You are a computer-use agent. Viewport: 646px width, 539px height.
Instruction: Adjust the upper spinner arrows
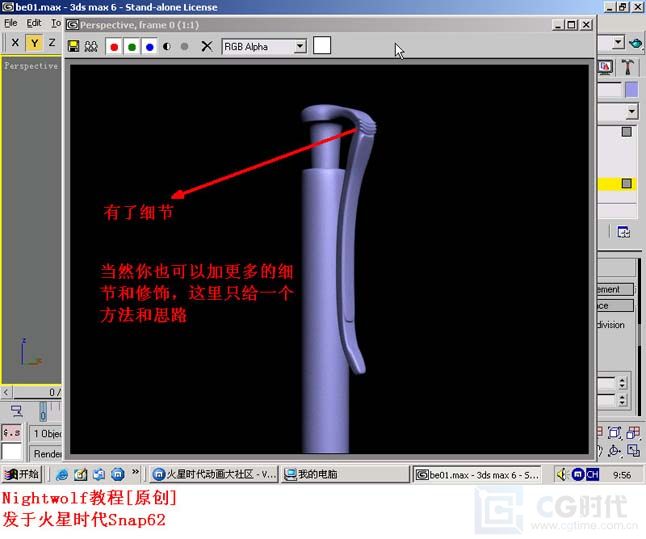pos(622,383)
